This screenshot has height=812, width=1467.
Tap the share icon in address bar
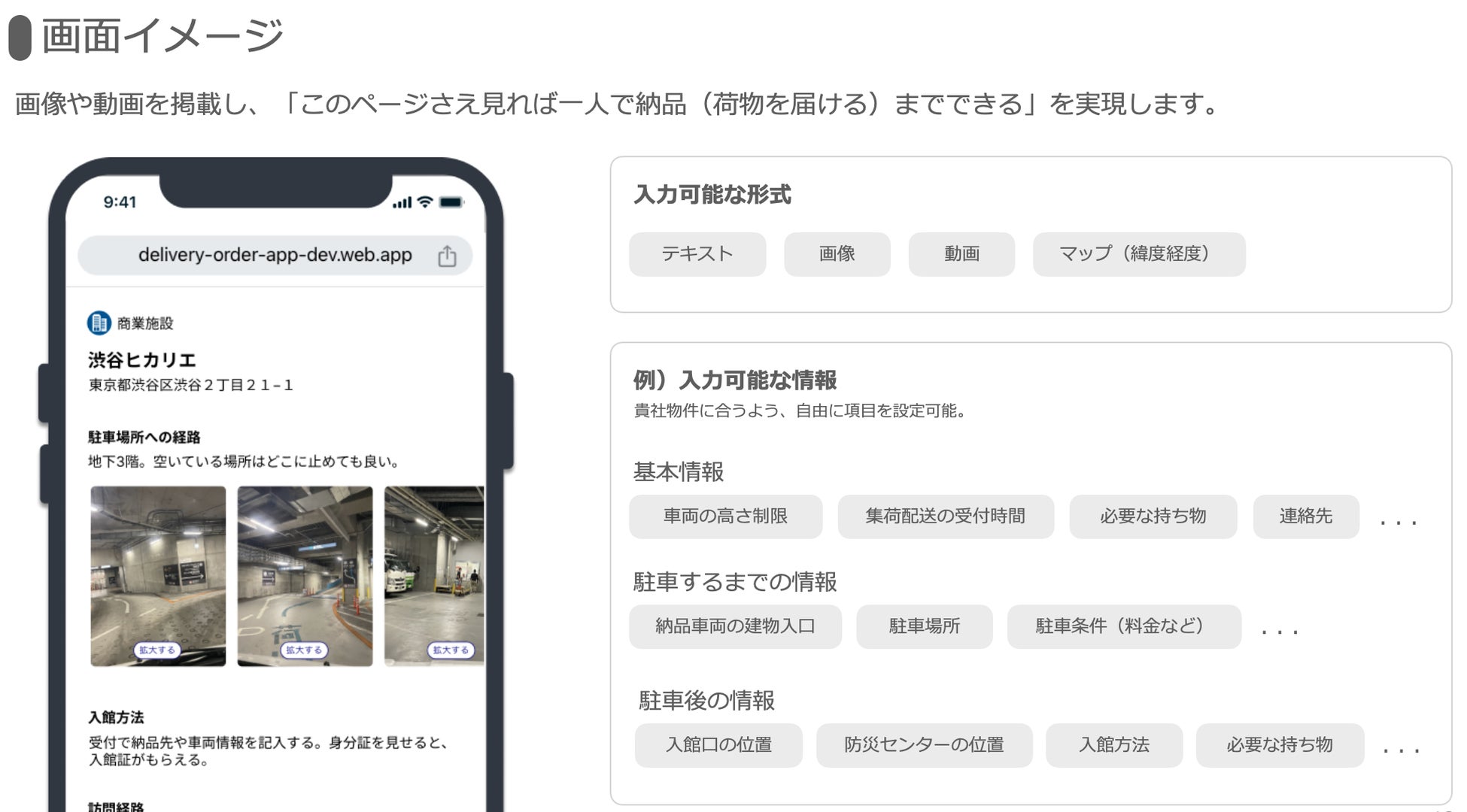point(447,256)
